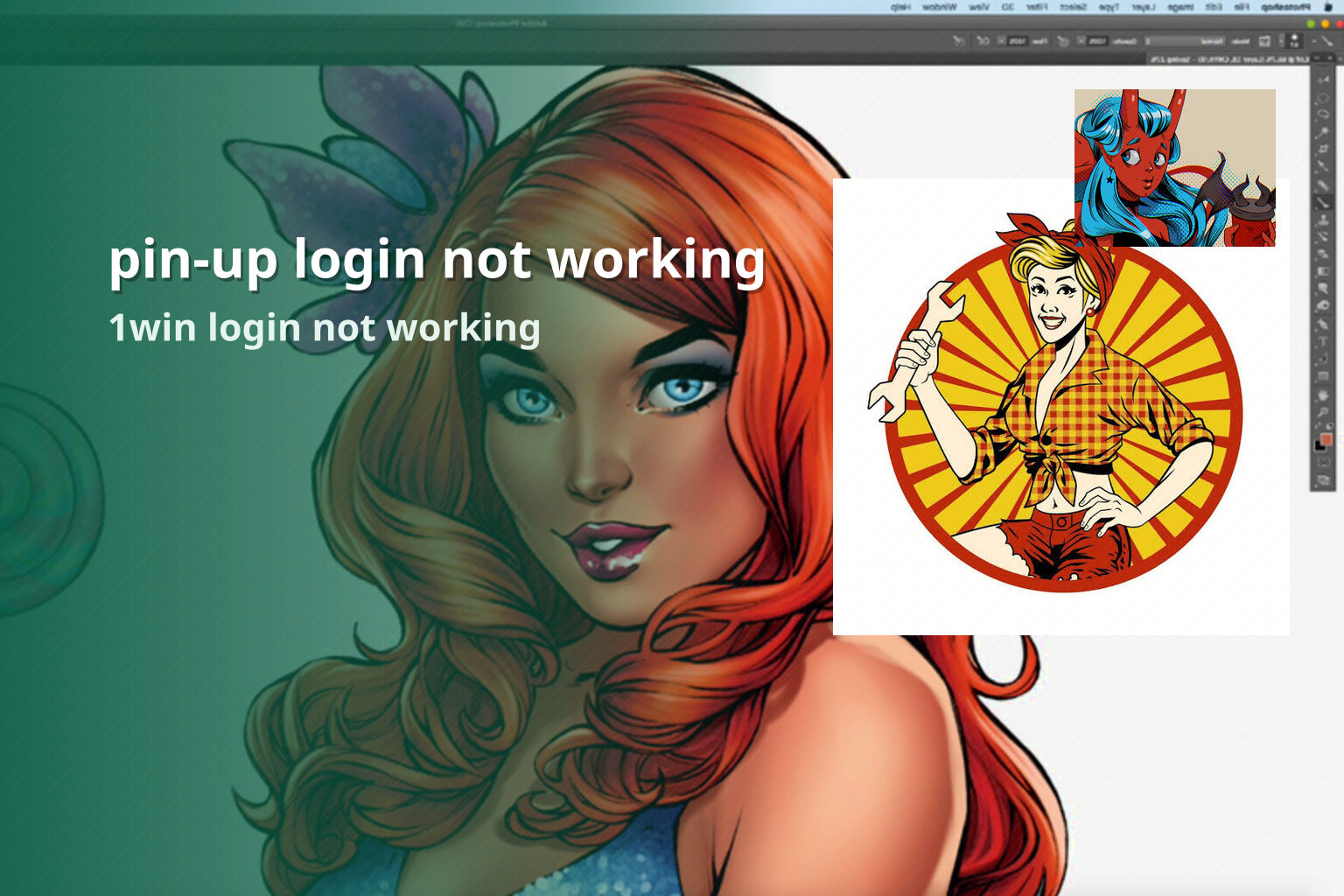The width and height of the screenshot is (1344, 896).
Task: Select the Move tool in Photoshop's toolbar
Action: (1323, 81)
